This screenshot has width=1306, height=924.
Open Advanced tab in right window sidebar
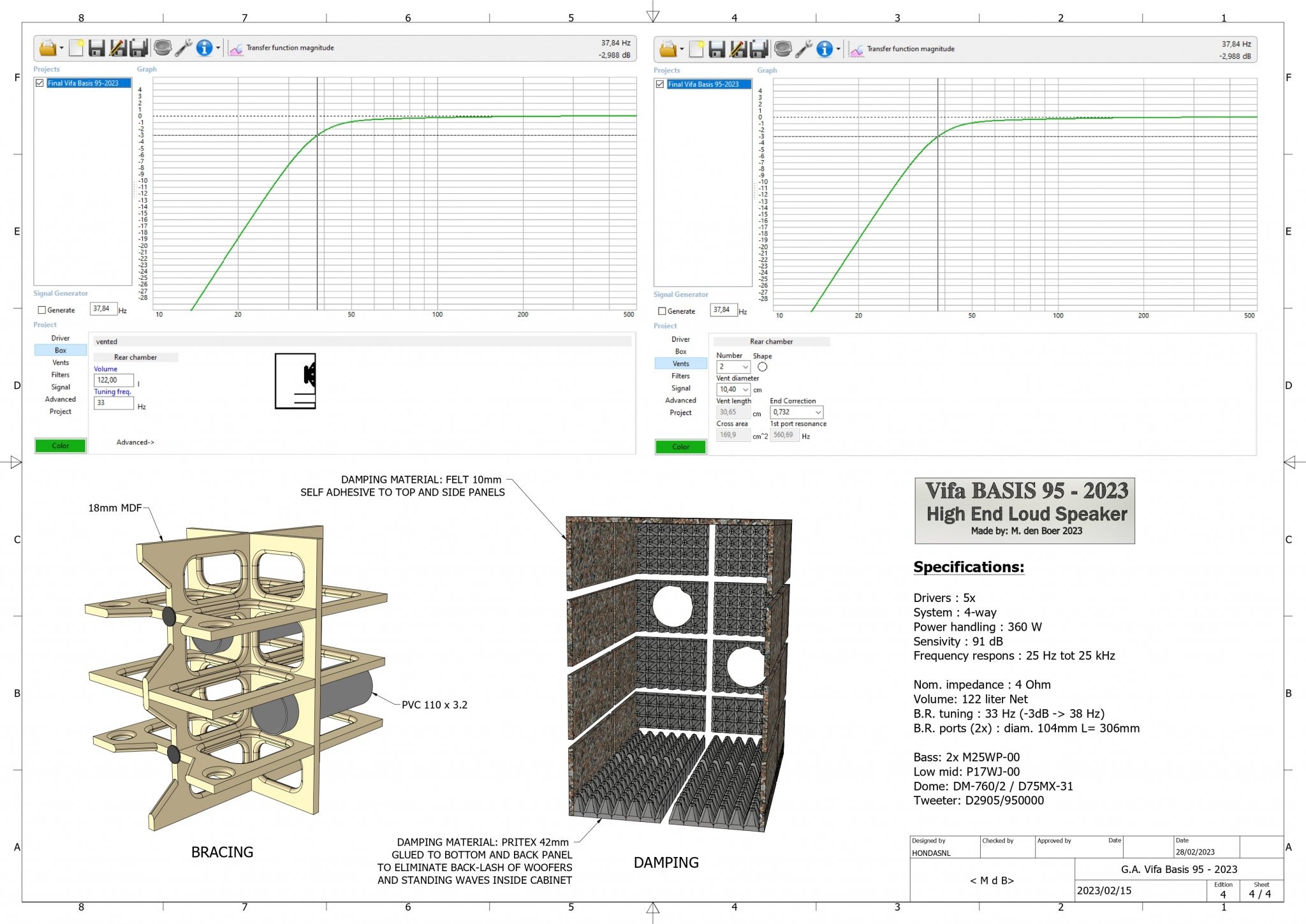680,400
